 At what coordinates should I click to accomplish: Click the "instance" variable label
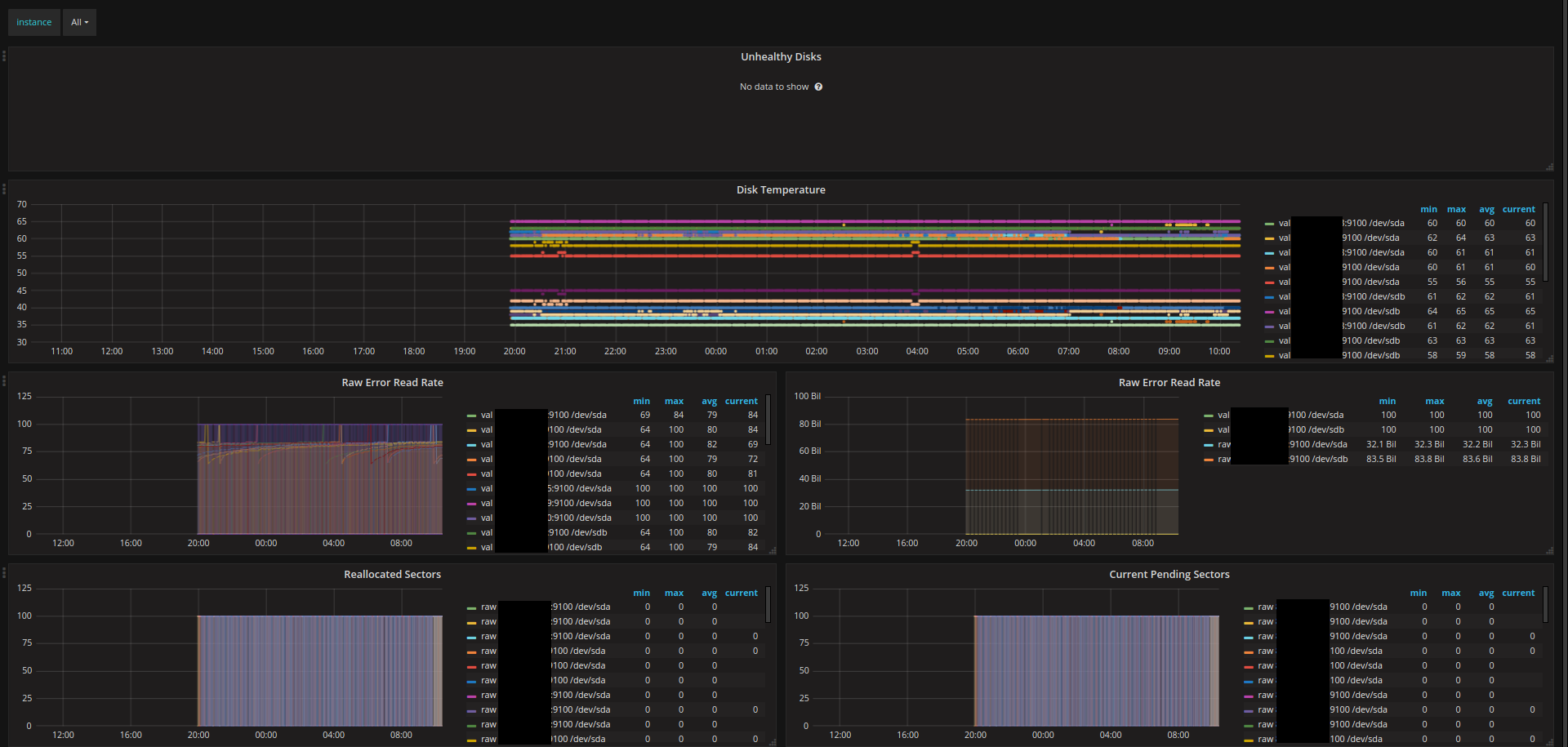pyautogui.click(x=33, y=22)
